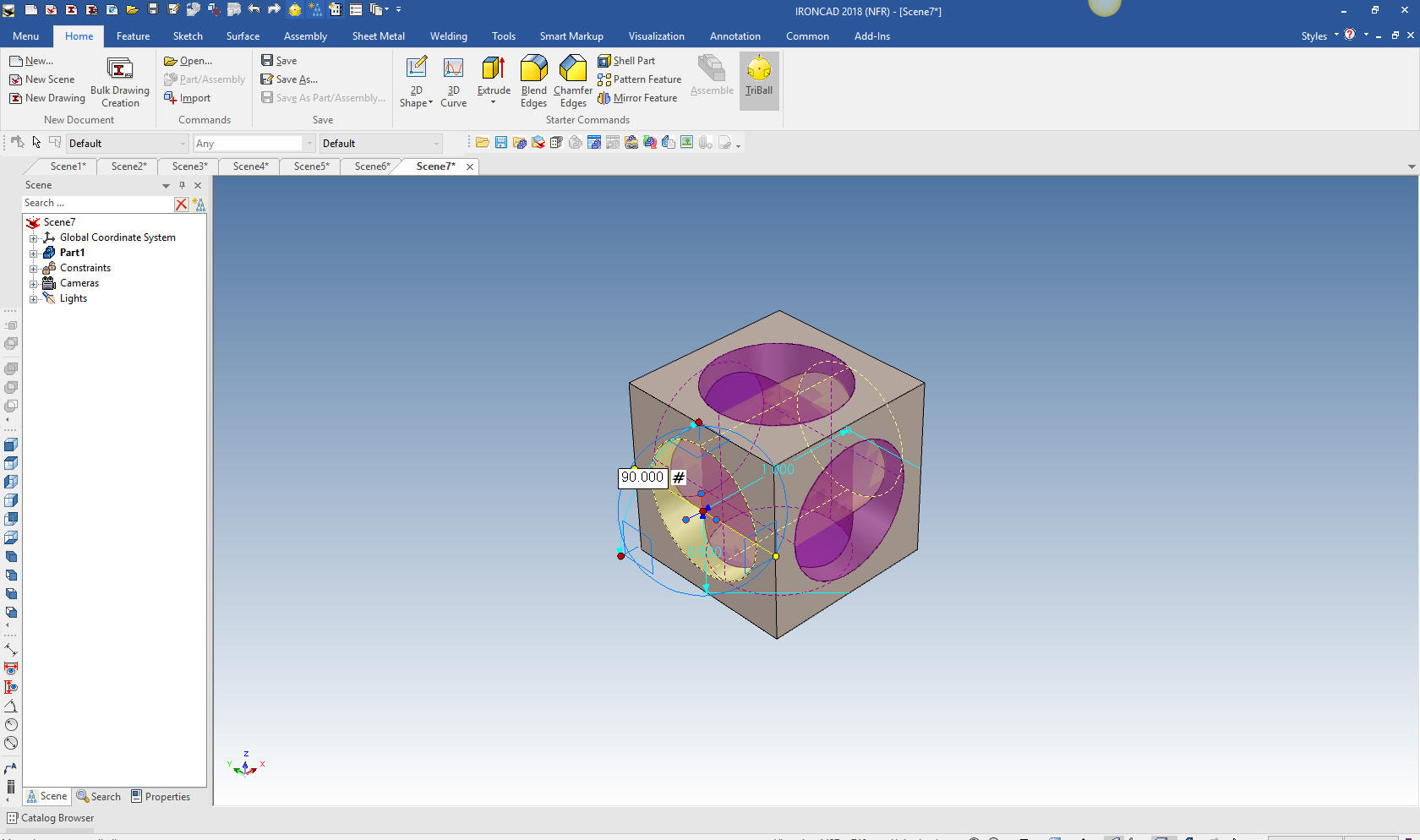
Task: Expand the Part1 tree node
Action: [34, 253]
